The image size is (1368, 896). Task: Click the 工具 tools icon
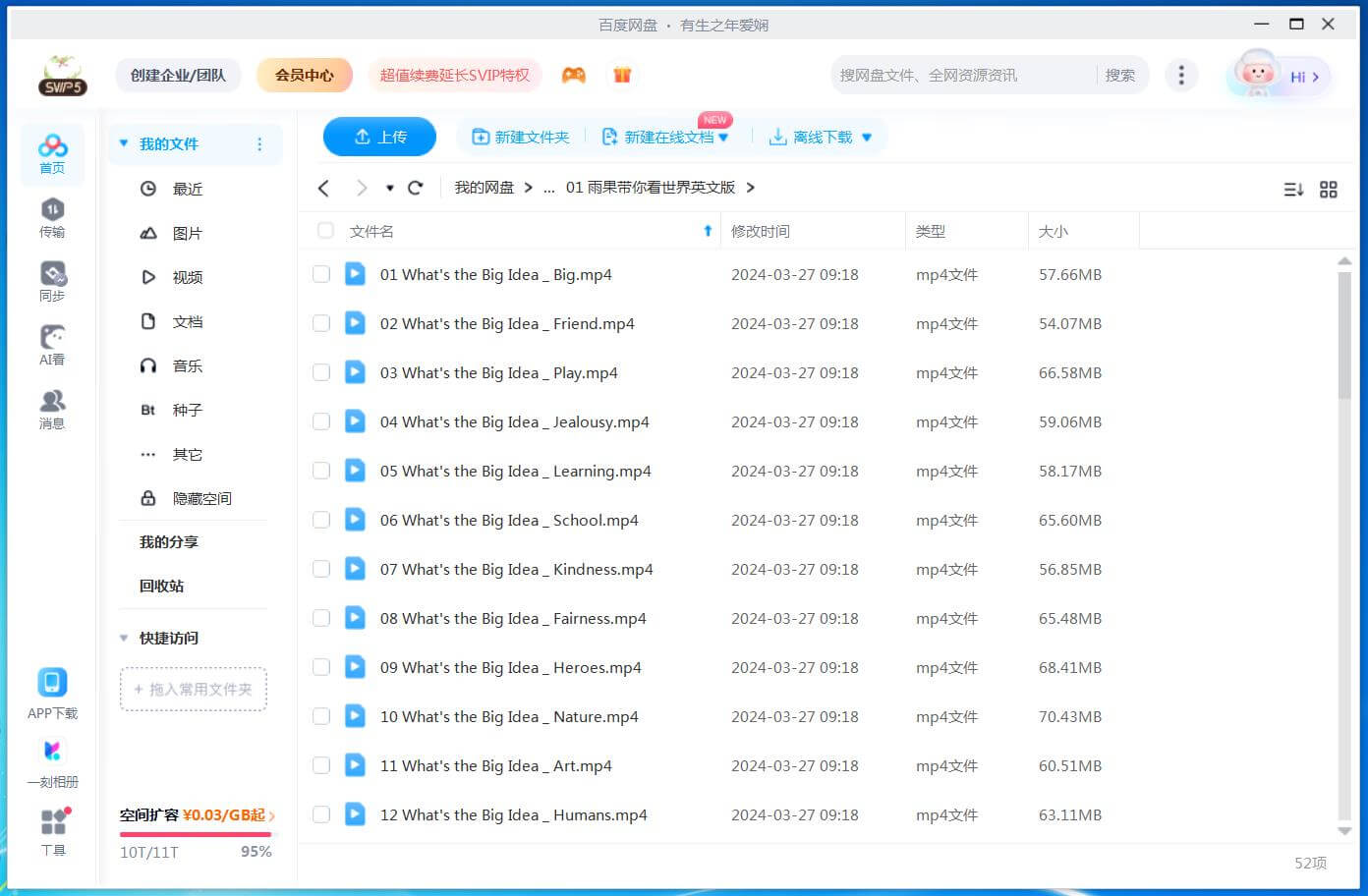pos(53,831)
